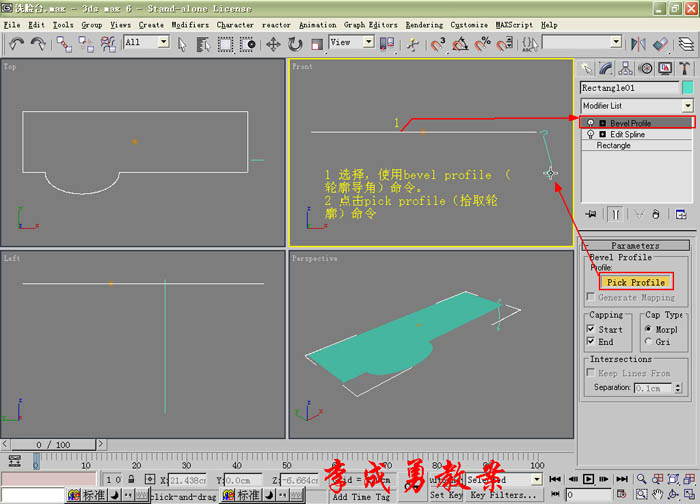
Task: Open the selection filter All dropdown
Action: pos(163,42)
